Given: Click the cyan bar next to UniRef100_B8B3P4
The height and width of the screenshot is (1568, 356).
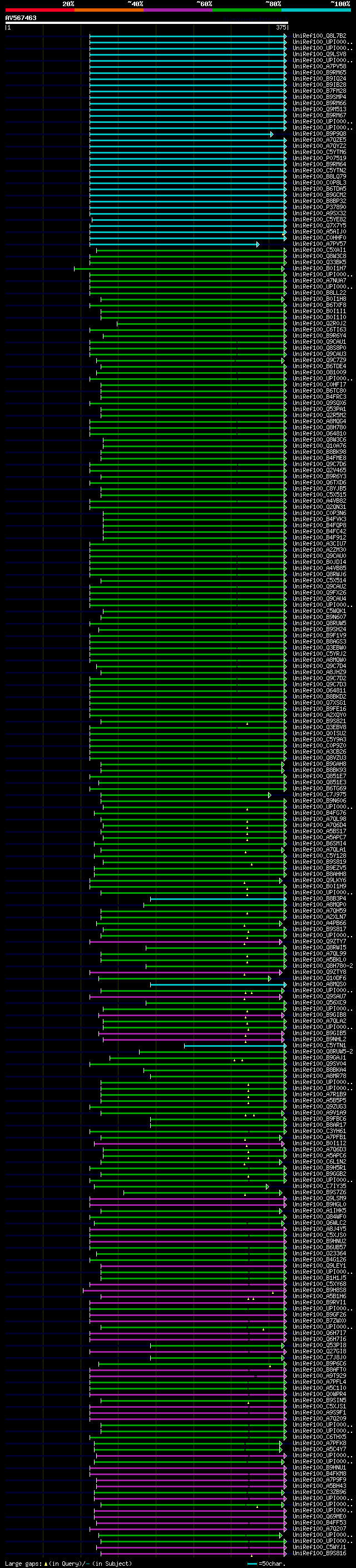Looking at the screenshot, I should (219, 899).
